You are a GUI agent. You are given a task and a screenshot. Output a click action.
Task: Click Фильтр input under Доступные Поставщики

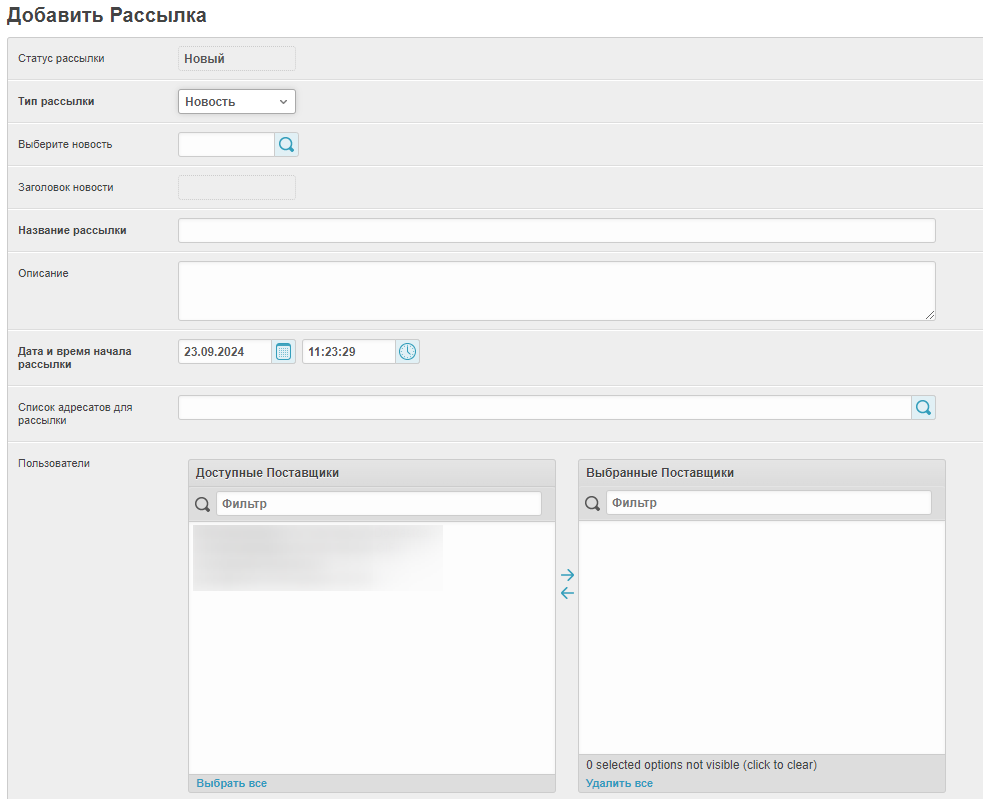coord(378,504)
